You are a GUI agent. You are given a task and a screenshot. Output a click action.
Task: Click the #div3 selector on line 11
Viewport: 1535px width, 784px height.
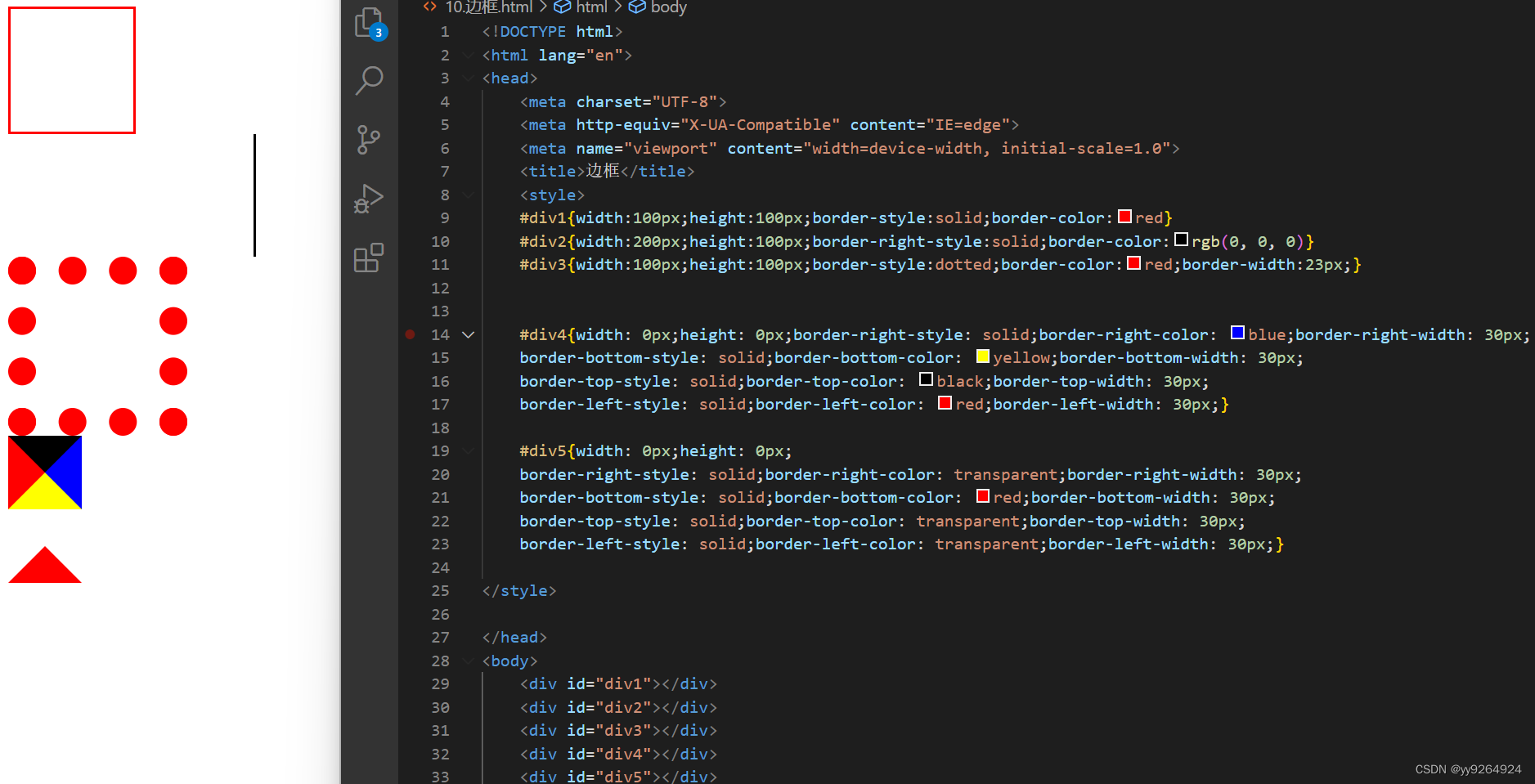pyautogui.click(x=543, y=264)
